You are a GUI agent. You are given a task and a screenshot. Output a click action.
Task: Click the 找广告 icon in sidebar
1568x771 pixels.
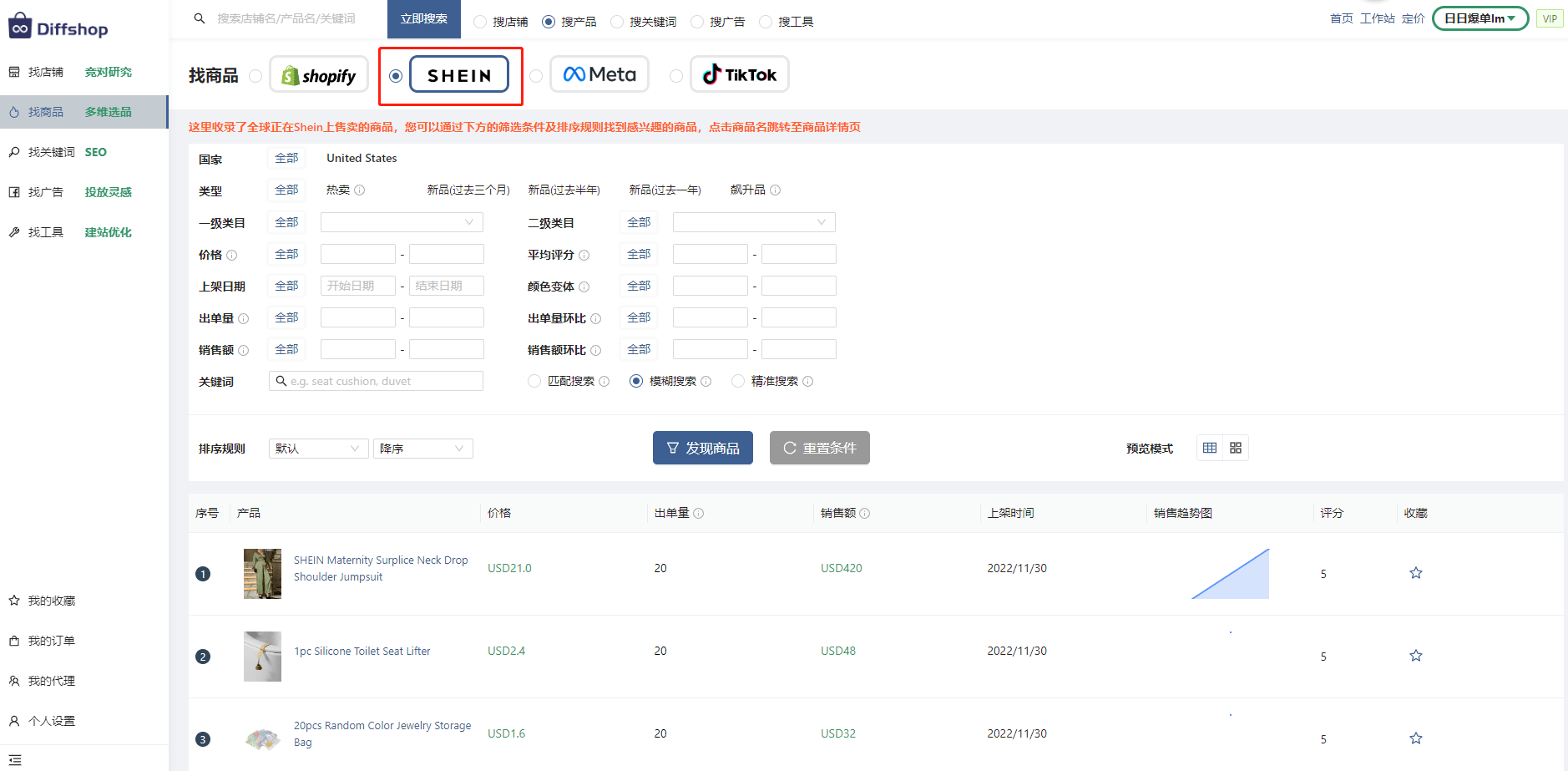click(14, 192)
